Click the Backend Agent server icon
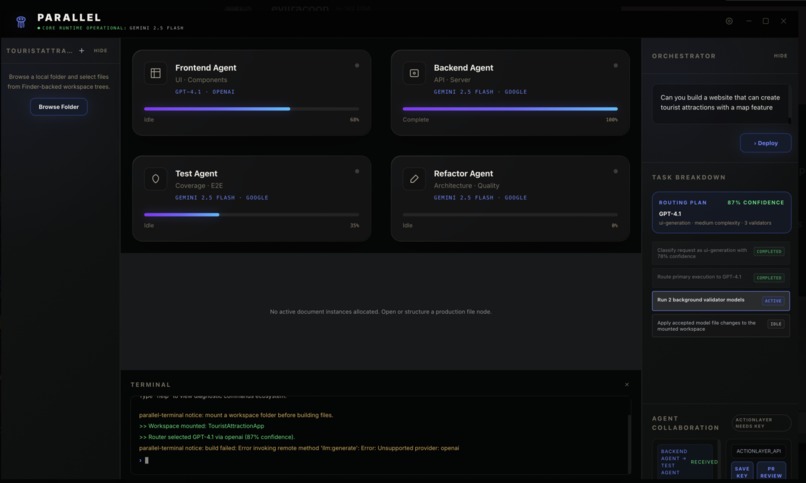The image size is (806, 483). click(x=414, y=73)
